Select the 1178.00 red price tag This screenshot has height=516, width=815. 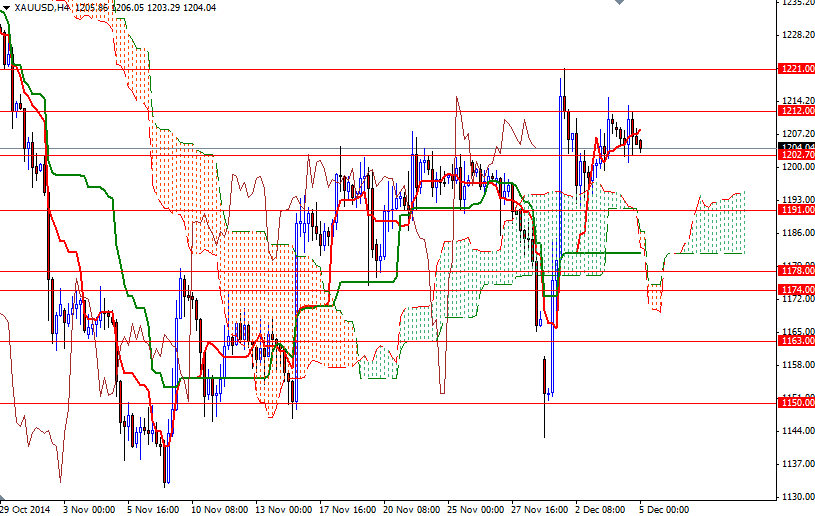pyautogui.click(x=795, y=271)
